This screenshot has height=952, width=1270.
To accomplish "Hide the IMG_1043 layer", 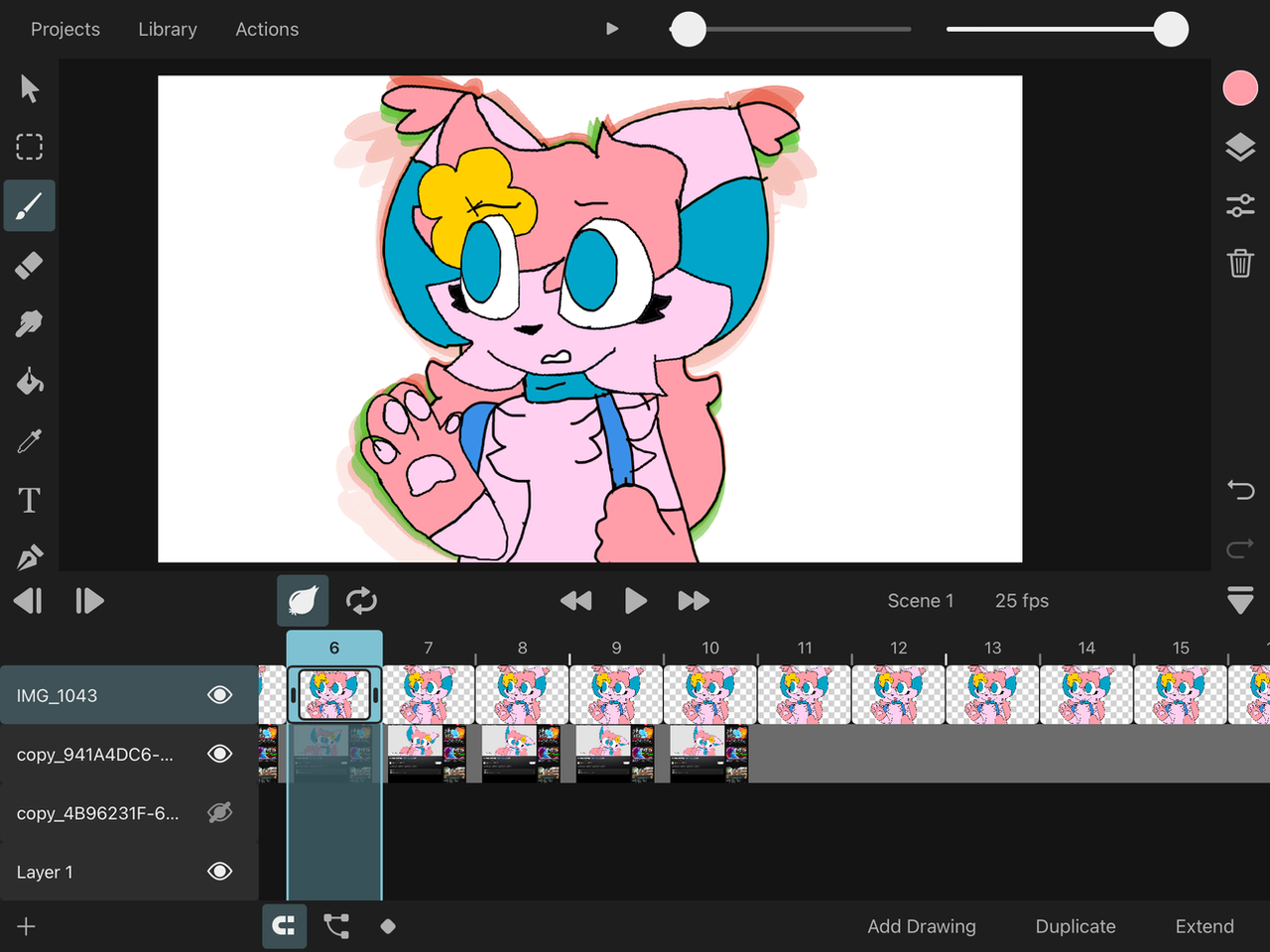I will tap(219, 695).
